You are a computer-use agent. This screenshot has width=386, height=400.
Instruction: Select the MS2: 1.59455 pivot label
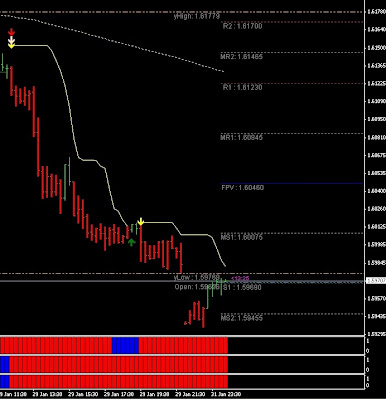click(x=241, y=318)
